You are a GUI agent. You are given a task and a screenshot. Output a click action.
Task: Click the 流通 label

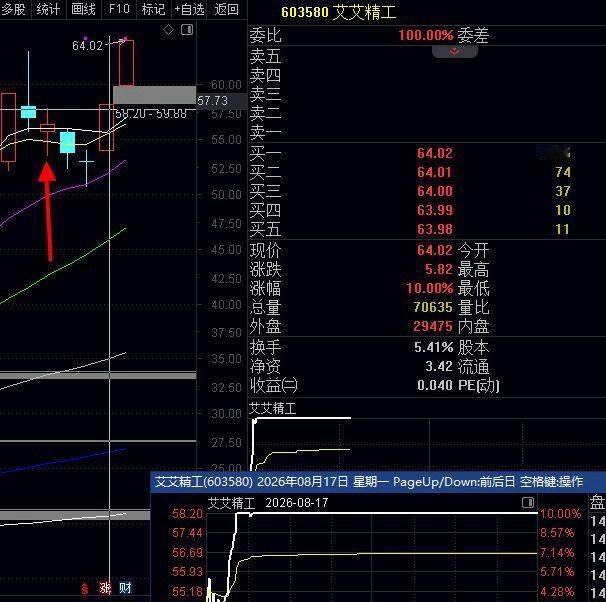(473, 367)
